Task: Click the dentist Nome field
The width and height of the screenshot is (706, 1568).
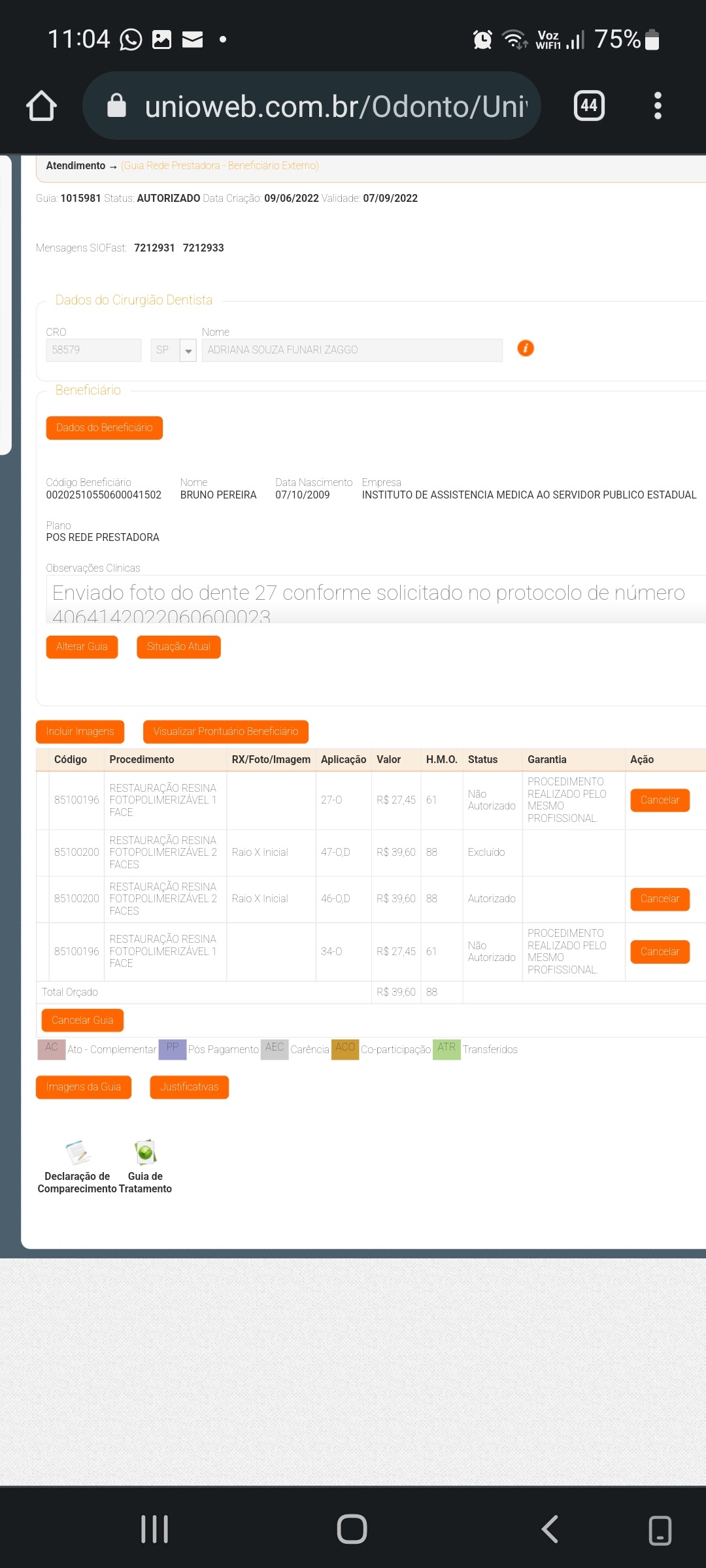Action: click(x=352, y=350)
